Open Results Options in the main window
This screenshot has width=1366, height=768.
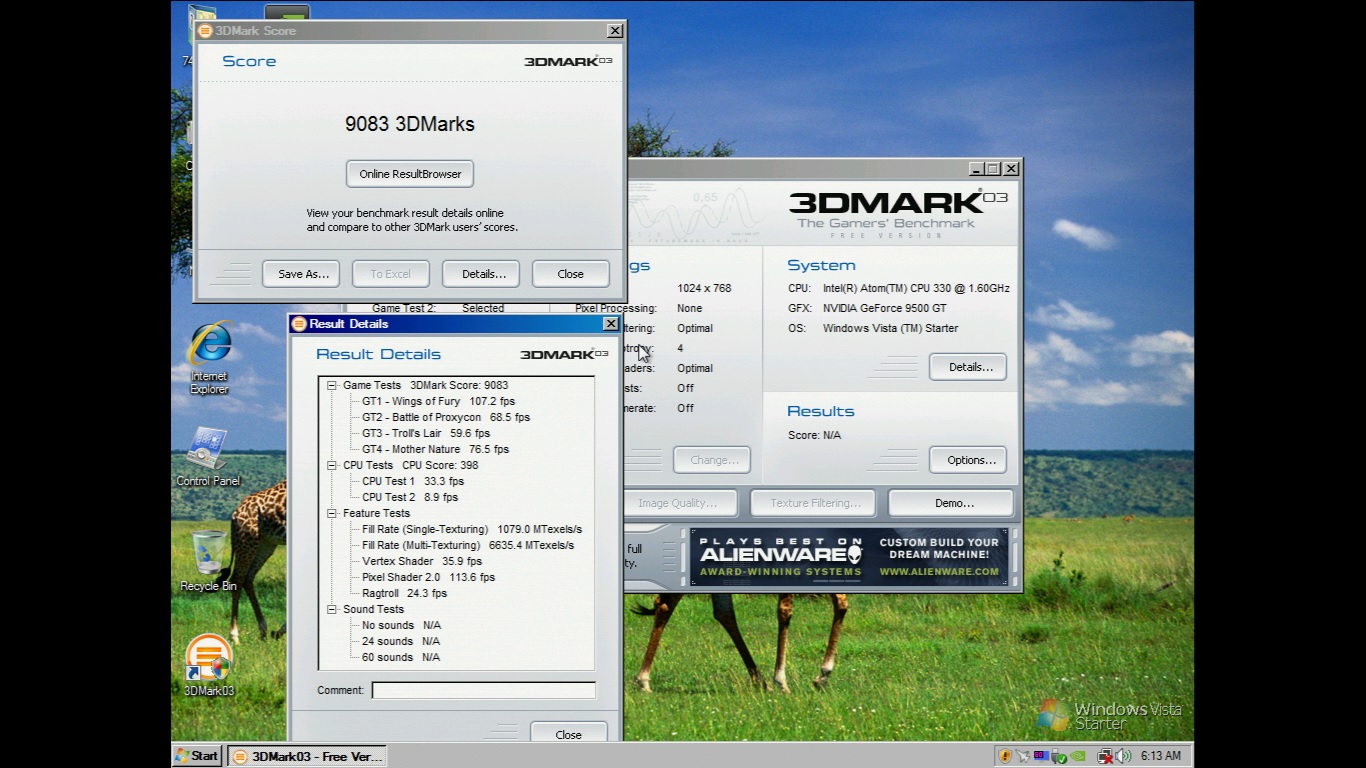(x=968, y=460)
